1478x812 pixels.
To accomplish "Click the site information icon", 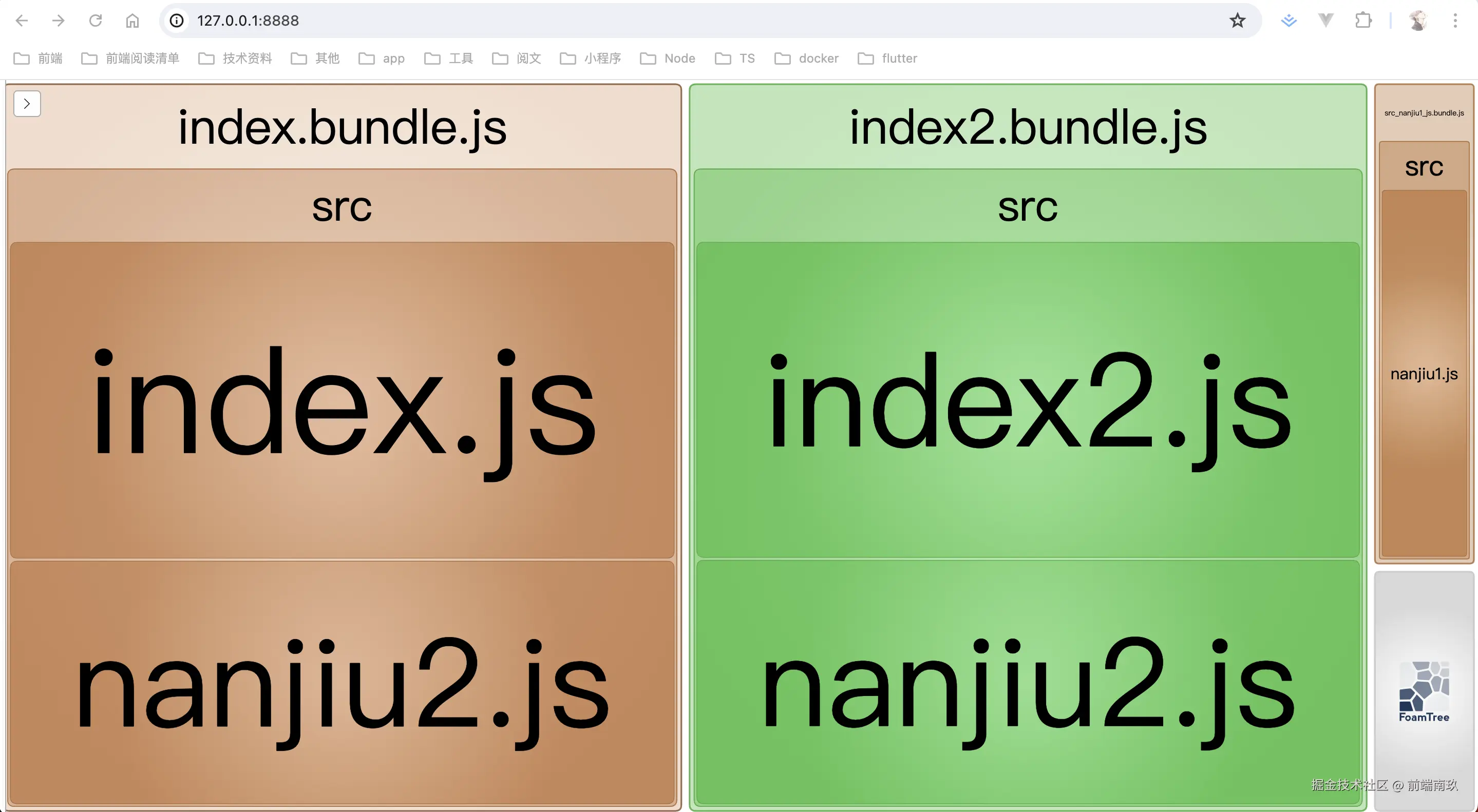I will pyautogui.click(x=177, y=21).
